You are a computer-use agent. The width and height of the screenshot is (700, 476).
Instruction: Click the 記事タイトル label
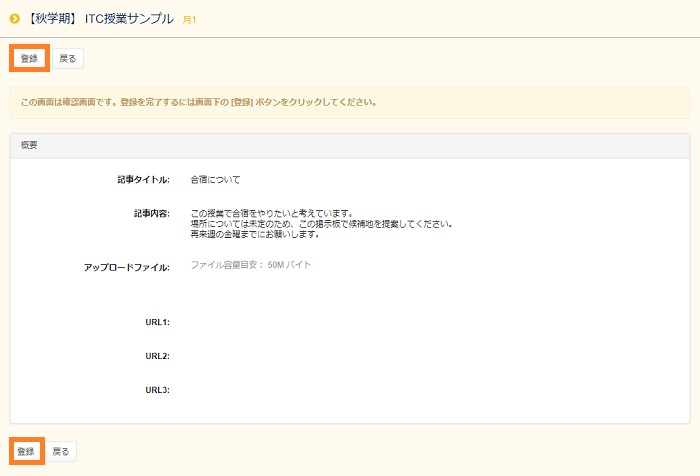tap(143, 180)
